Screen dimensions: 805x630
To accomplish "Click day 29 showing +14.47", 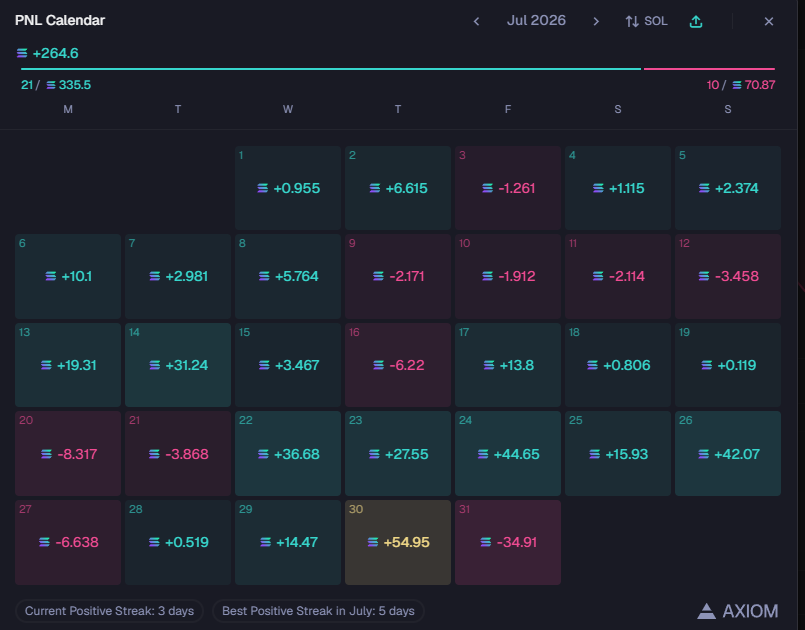I will click(x=288, y=542).
